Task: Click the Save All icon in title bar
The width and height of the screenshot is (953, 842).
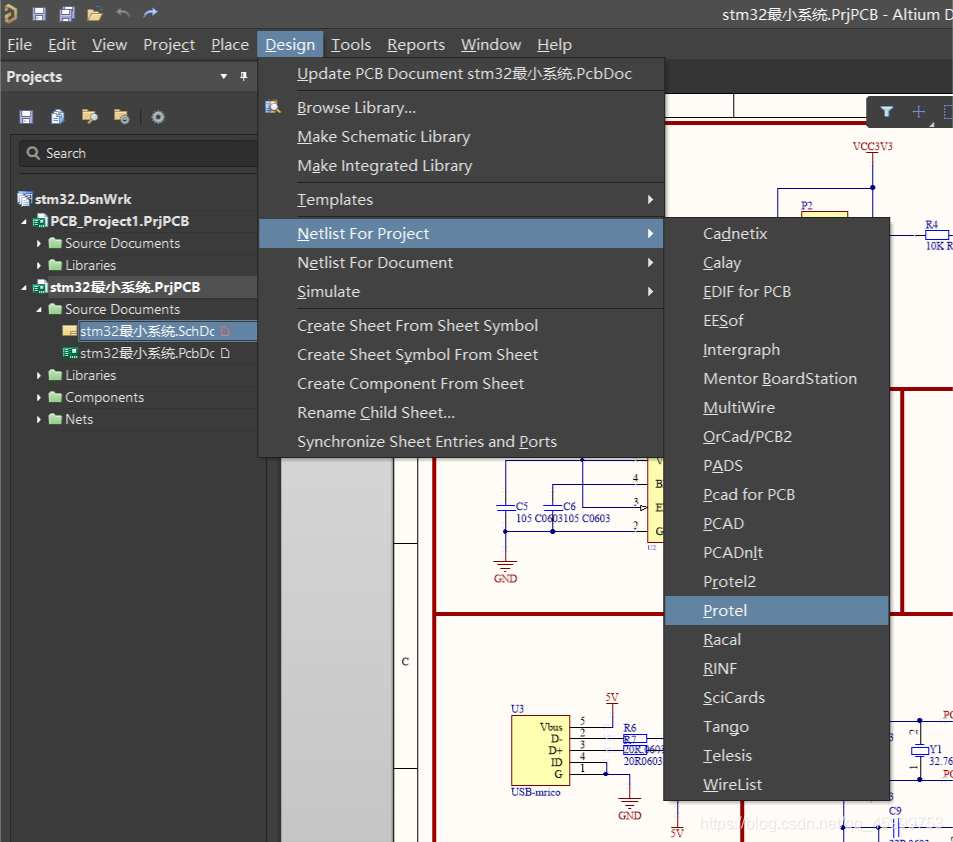Action: pos(67,14)
